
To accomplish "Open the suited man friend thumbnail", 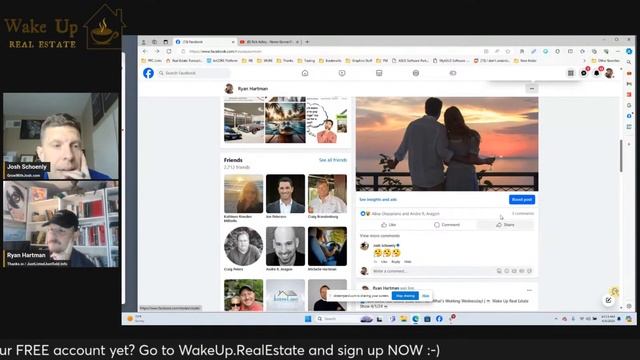I will (285, 193).
